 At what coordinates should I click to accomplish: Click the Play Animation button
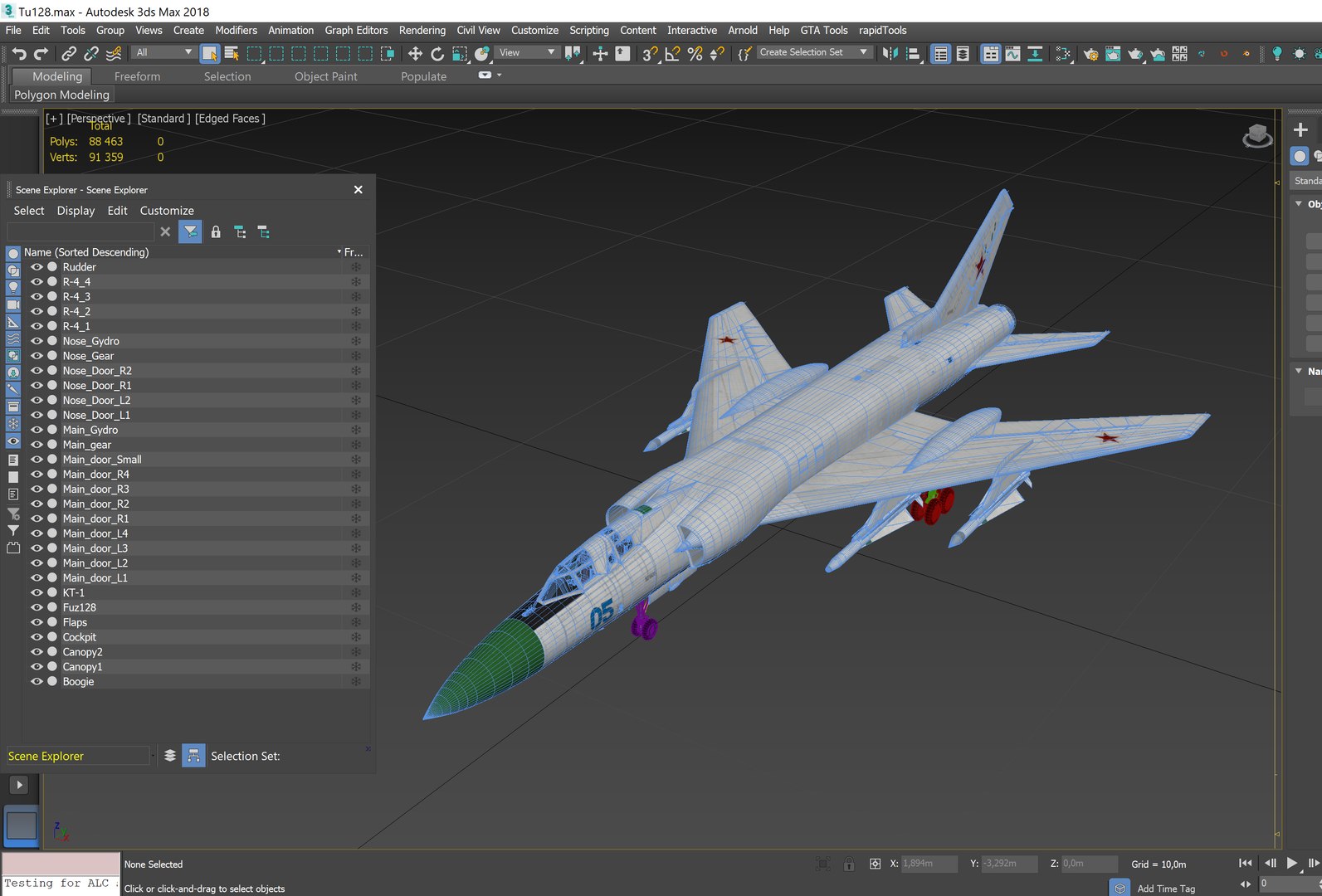tap(1292, 864)
